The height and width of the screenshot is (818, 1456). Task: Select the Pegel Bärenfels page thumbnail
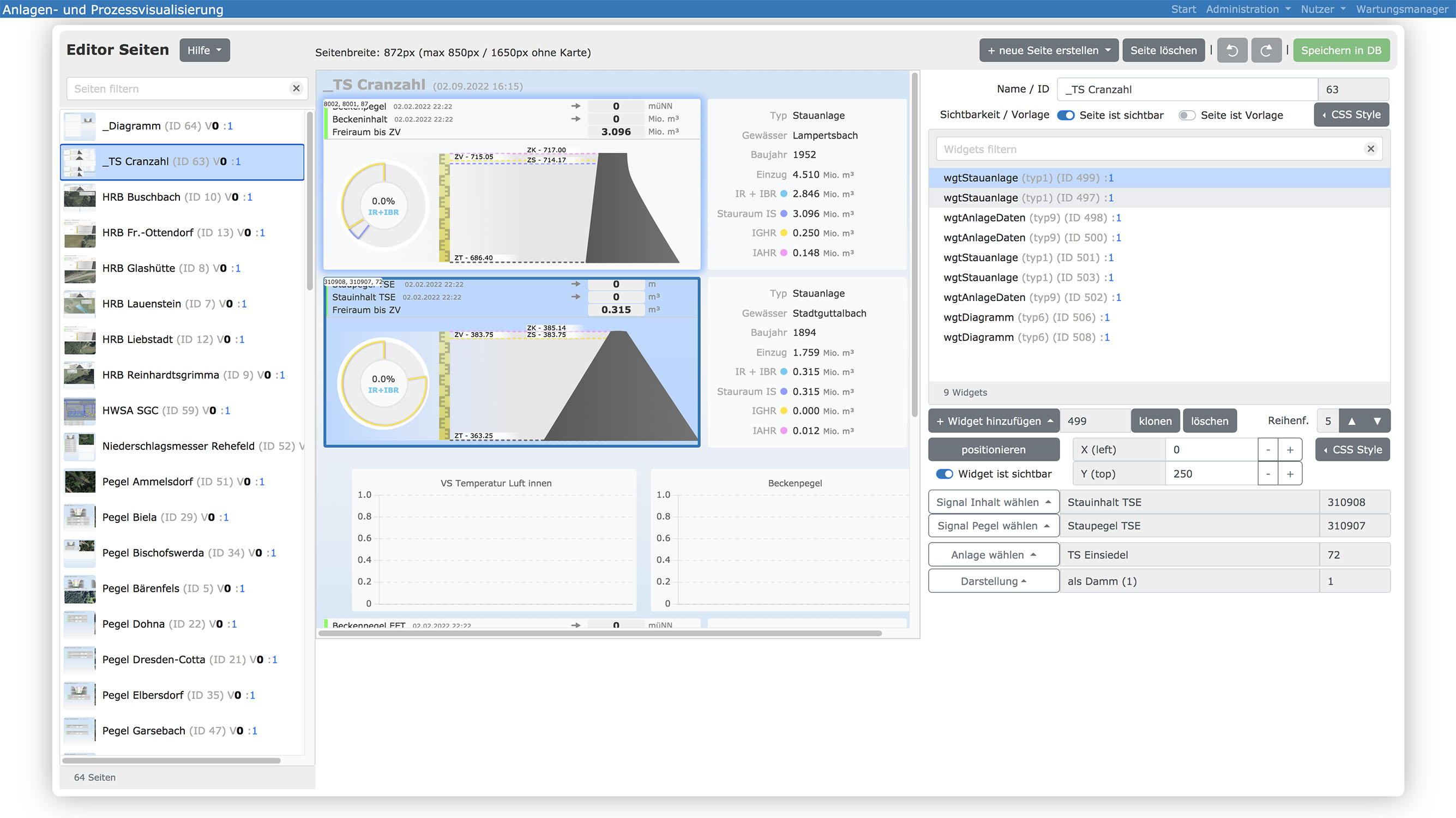point(80,588)
